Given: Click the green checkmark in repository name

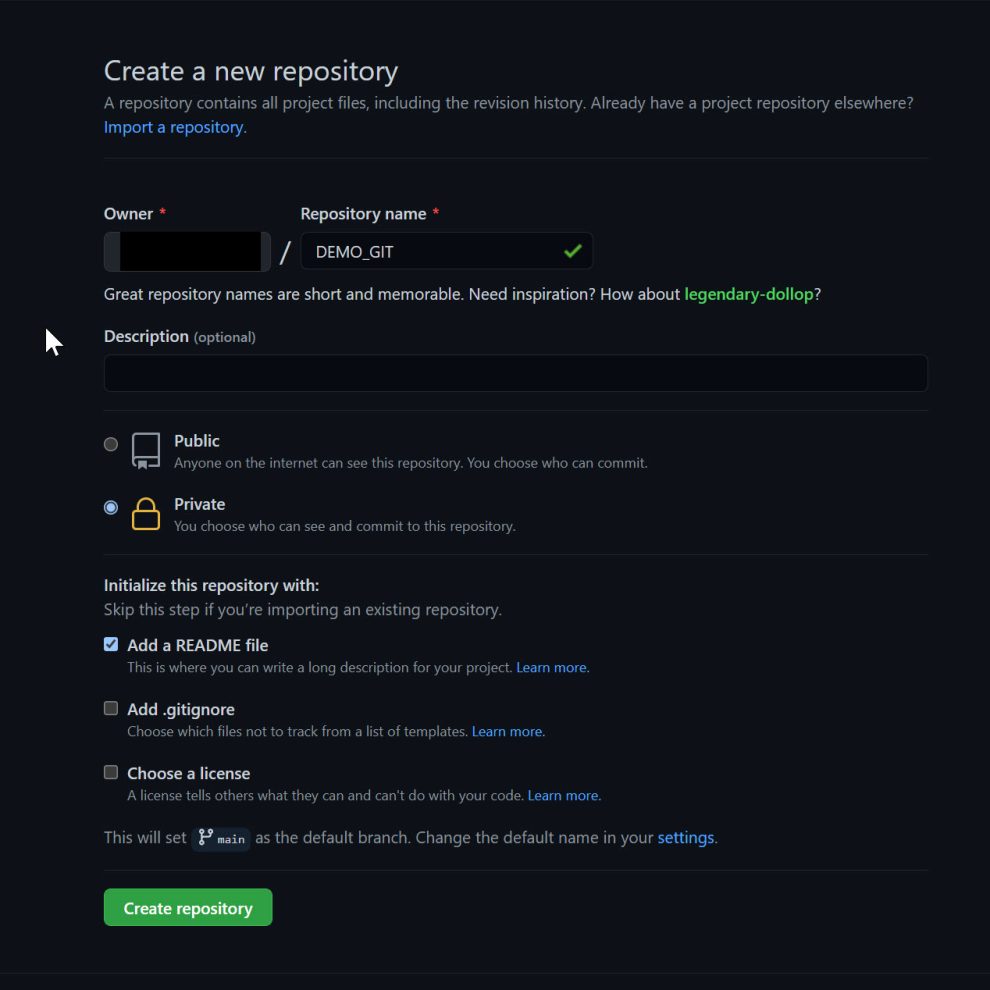Looking at the screenshot, I should tap(572, 251).
